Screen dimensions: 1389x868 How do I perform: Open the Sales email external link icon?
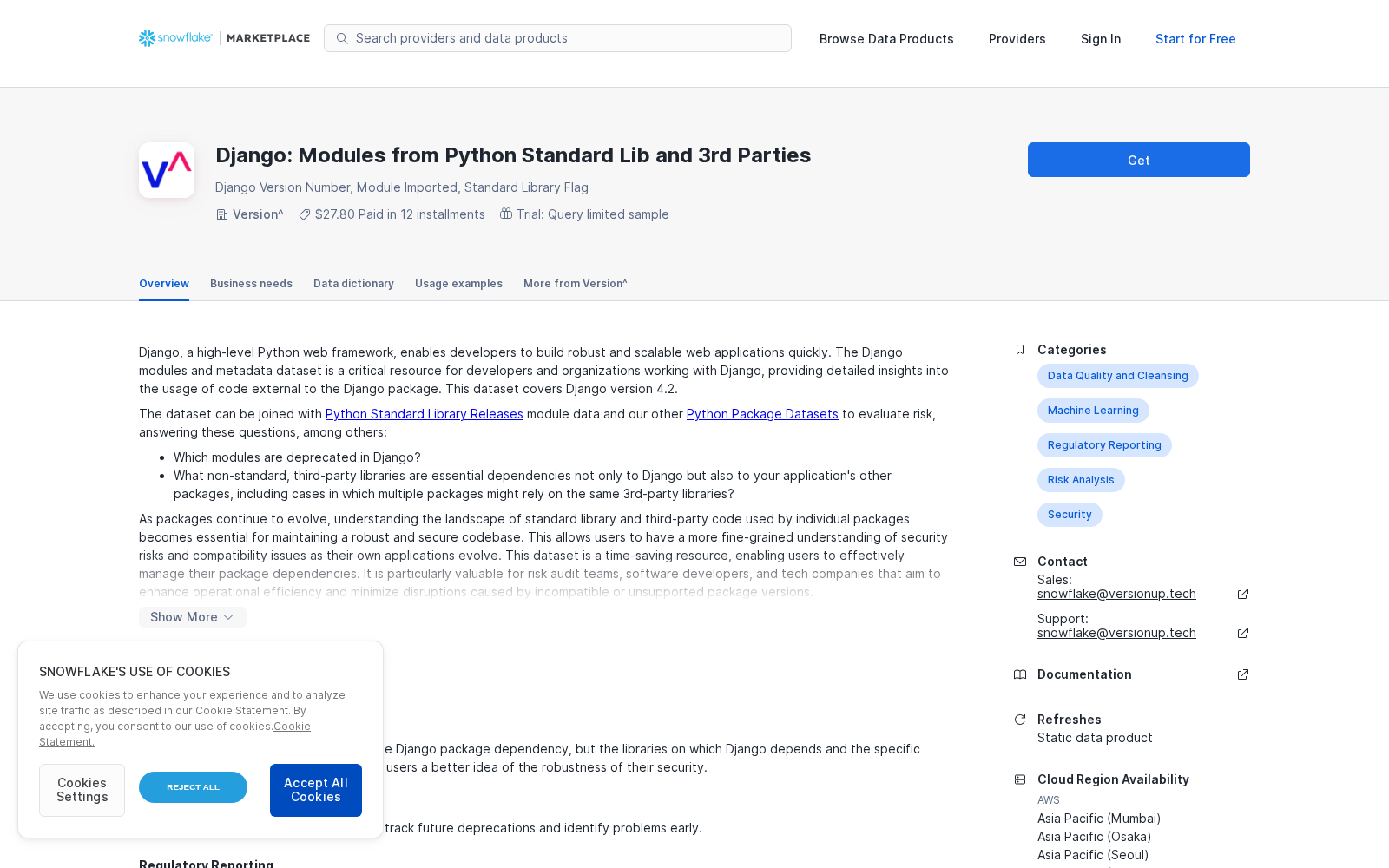1243,594
